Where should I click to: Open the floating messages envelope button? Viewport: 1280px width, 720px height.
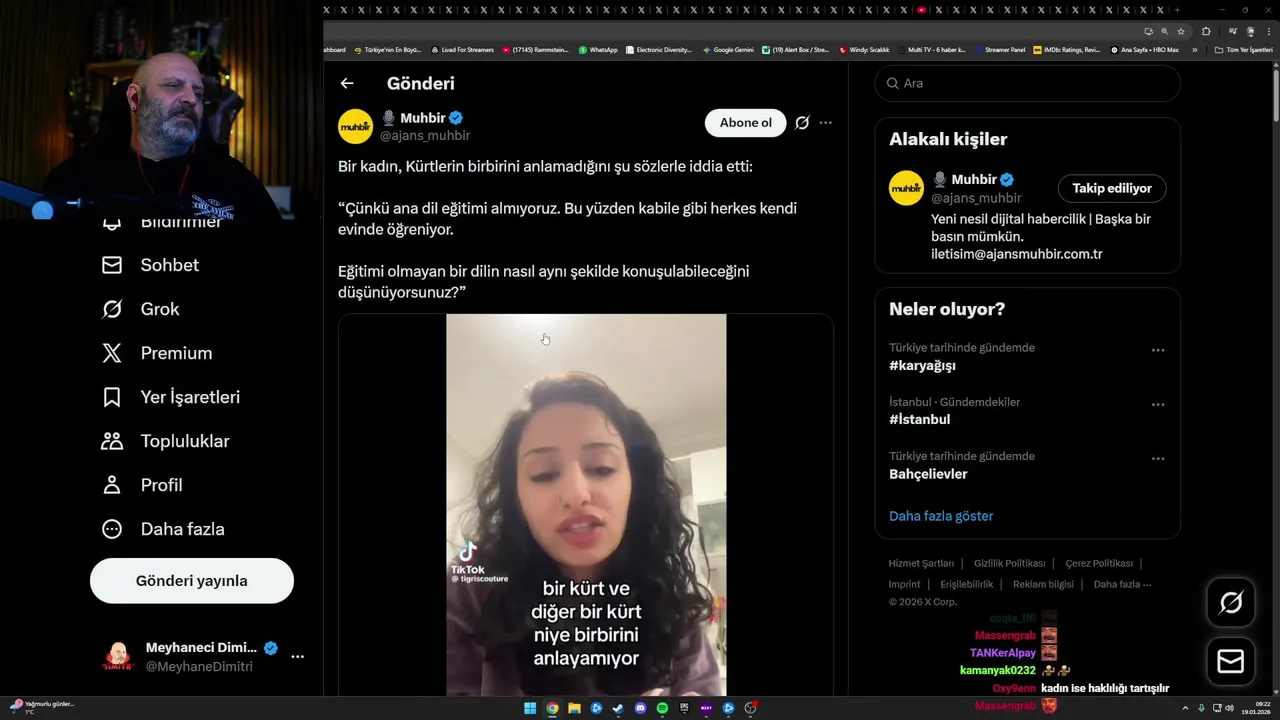pos(1231,662)
